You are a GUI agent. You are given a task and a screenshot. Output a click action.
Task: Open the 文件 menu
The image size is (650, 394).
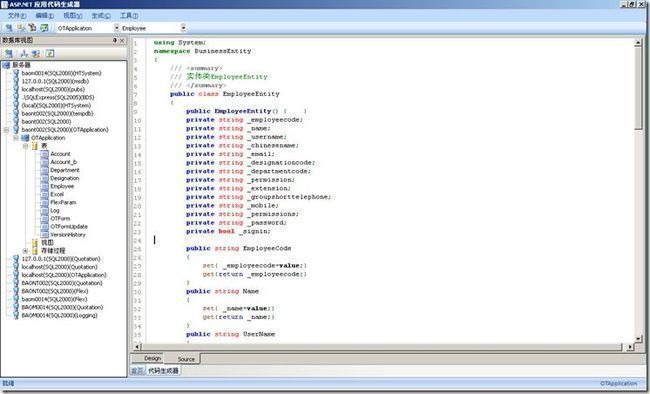[x=17, y=16]
